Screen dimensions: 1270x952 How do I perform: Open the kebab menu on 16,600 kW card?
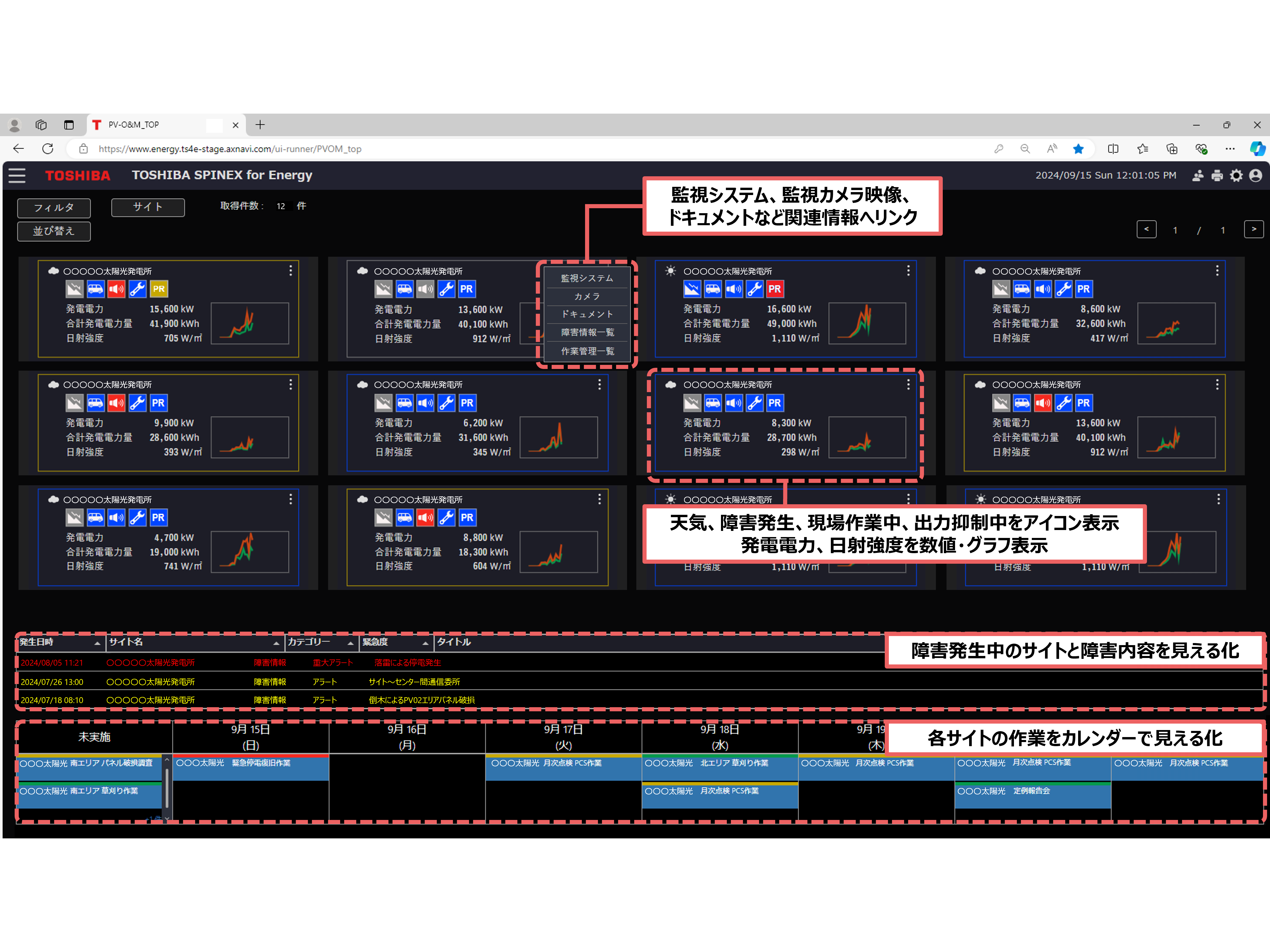tap(908, 270)
